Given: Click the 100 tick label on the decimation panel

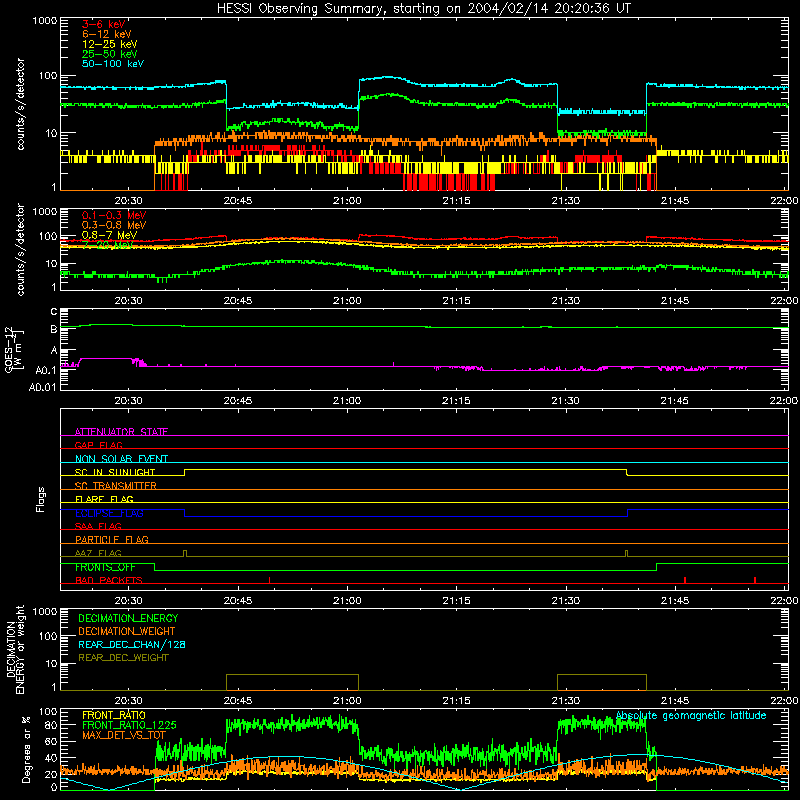Looking at the screenshot, I should tap(48, 636).
